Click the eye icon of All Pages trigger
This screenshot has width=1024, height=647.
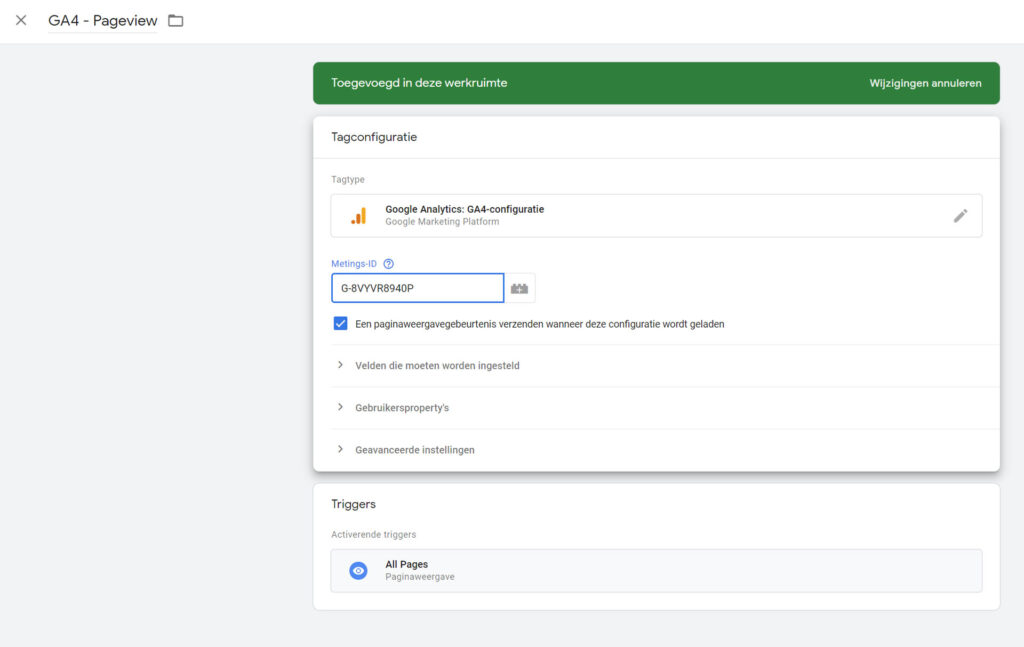[358, 571]
